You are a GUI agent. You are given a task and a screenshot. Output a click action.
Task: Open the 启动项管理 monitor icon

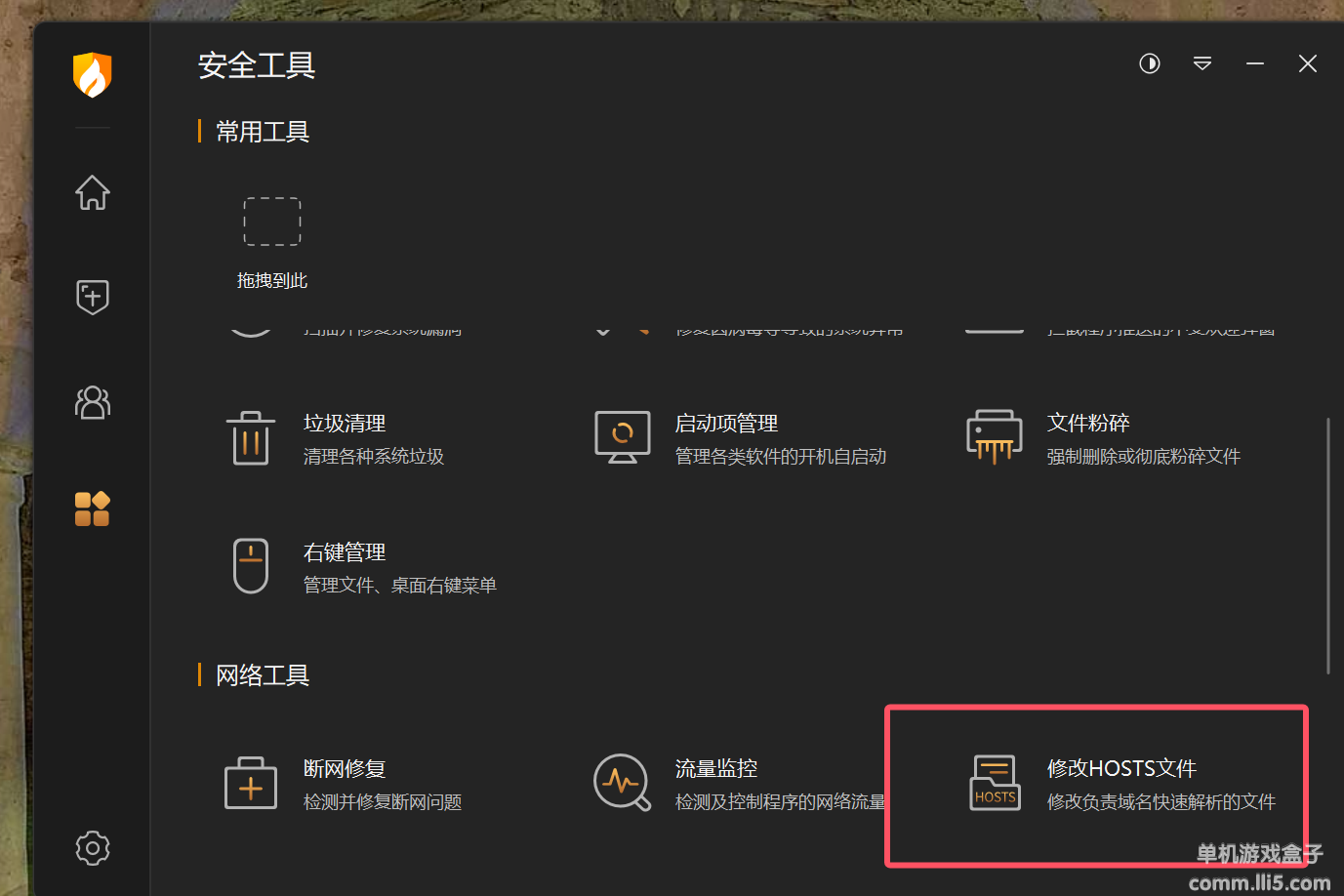point(623,437)
